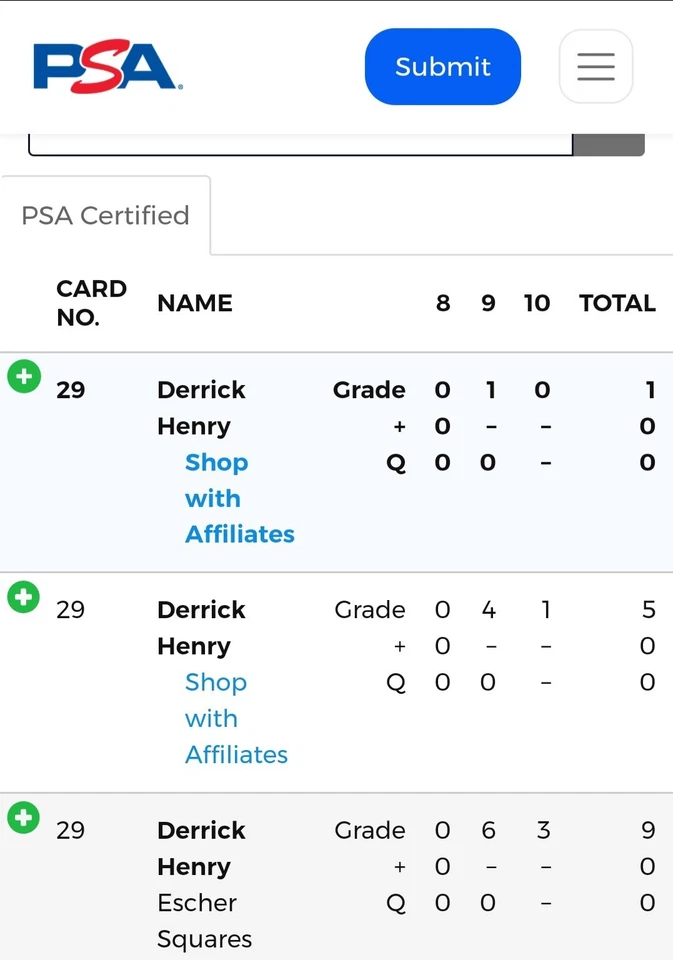Click the PSA logo

(106, 67)
